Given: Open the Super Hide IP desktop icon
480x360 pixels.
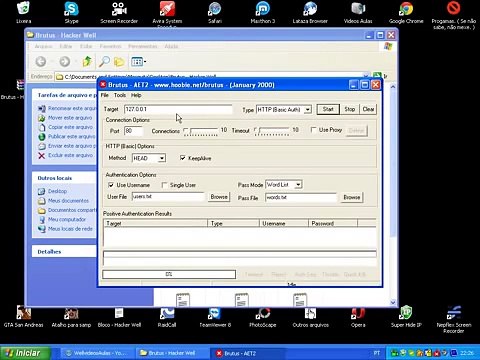Looking at the screenshot, I should click(406, 317).
